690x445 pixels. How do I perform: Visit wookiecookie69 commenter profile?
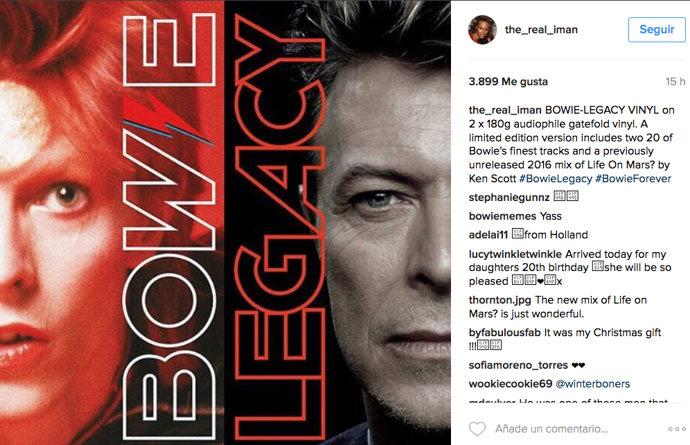click(x=510, y=384)
